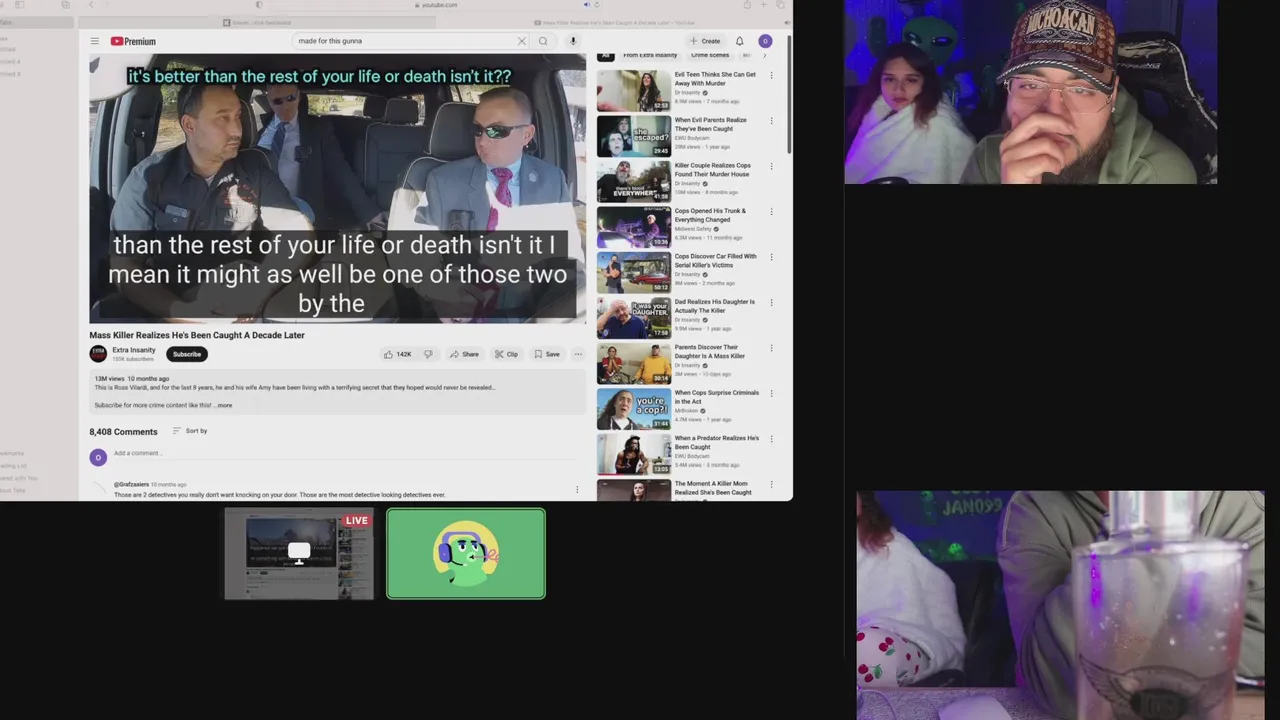Screen dimensions: 1280x720
Task: Open options for When a Predator Realizes video
Action: click(771, 439)
